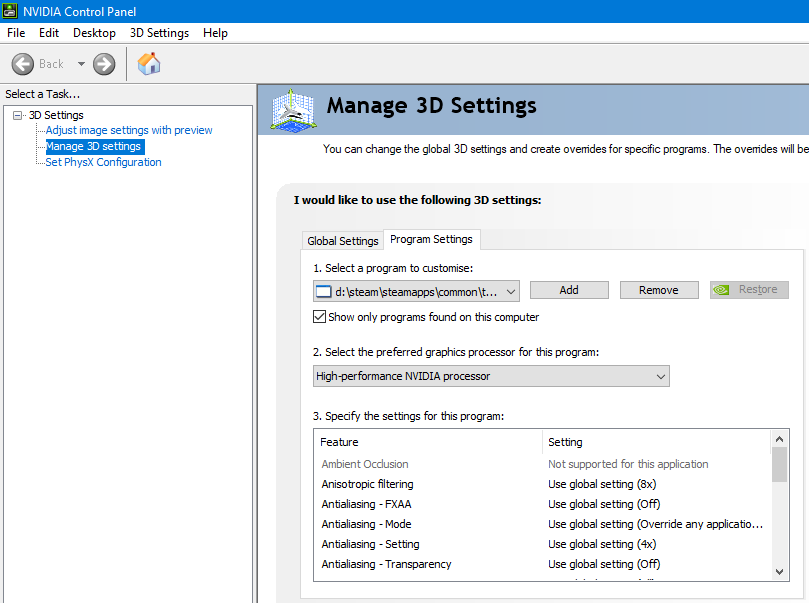Image resolution: width=809 pixels, height=603 pixels.
Task: Click the Back arrow icon
Action: click(23, 64)
